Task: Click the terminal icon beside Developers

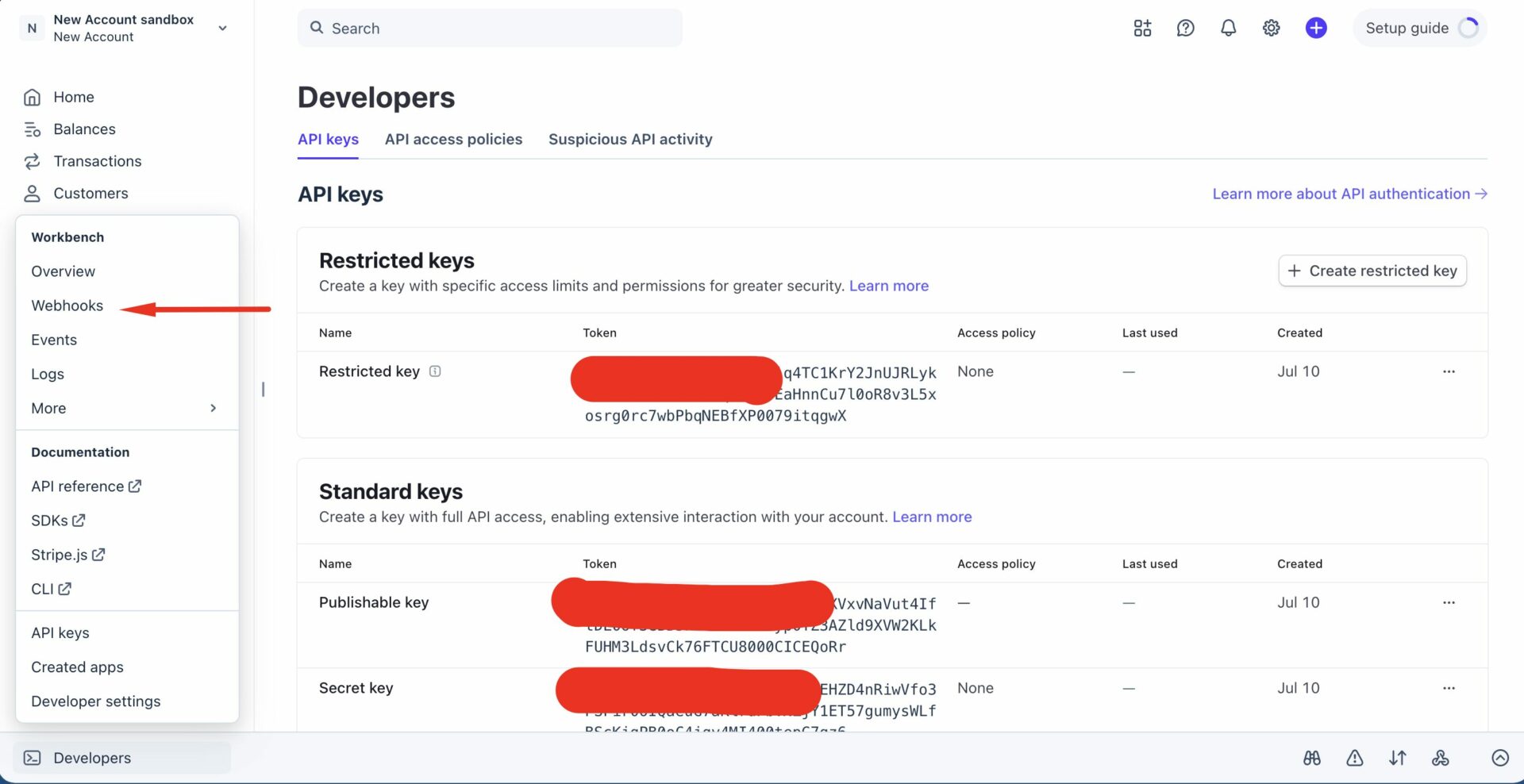Action: pos(33,758)
